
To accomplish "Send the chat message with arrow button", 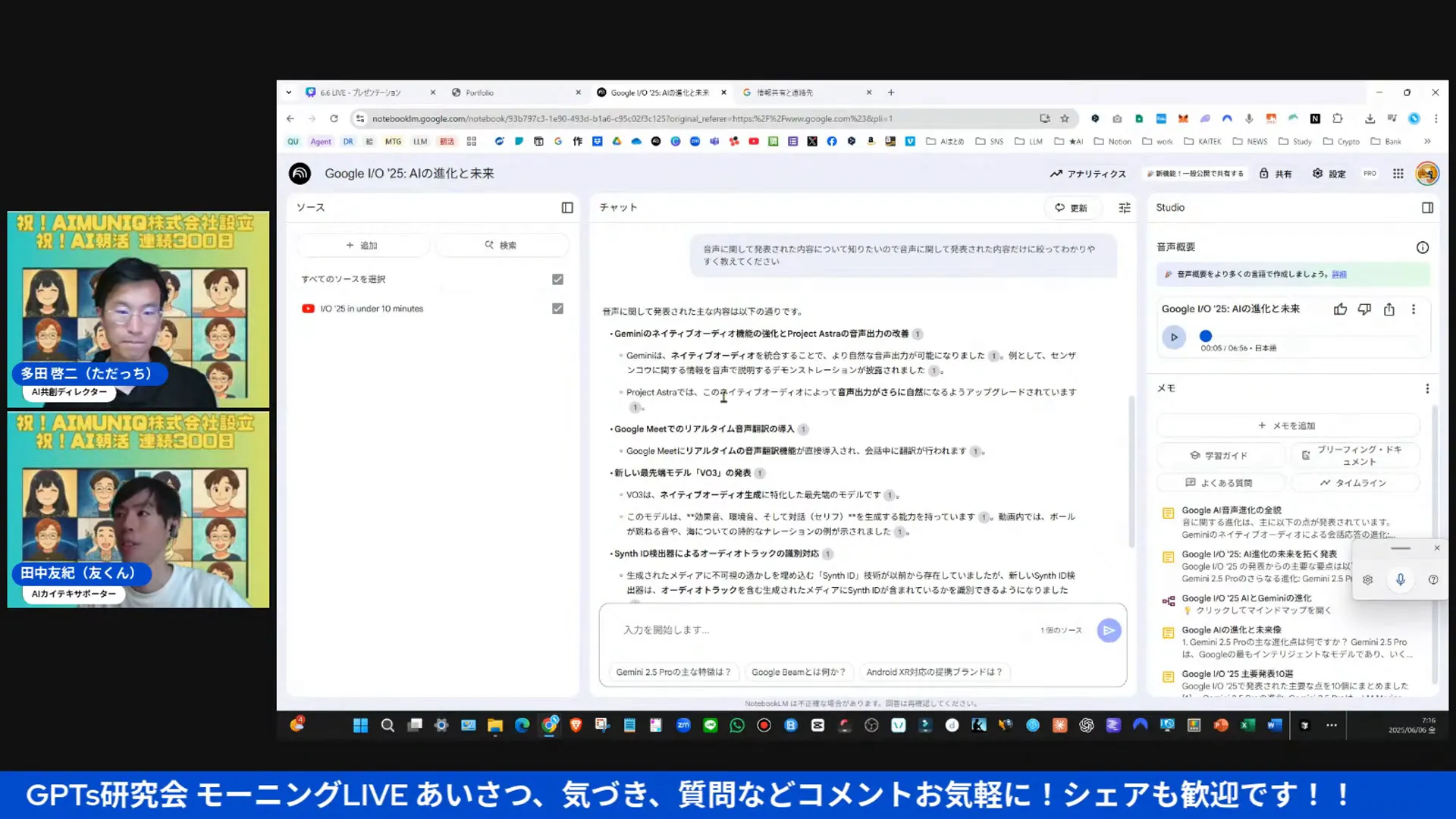I will [x=1109, y=630].
